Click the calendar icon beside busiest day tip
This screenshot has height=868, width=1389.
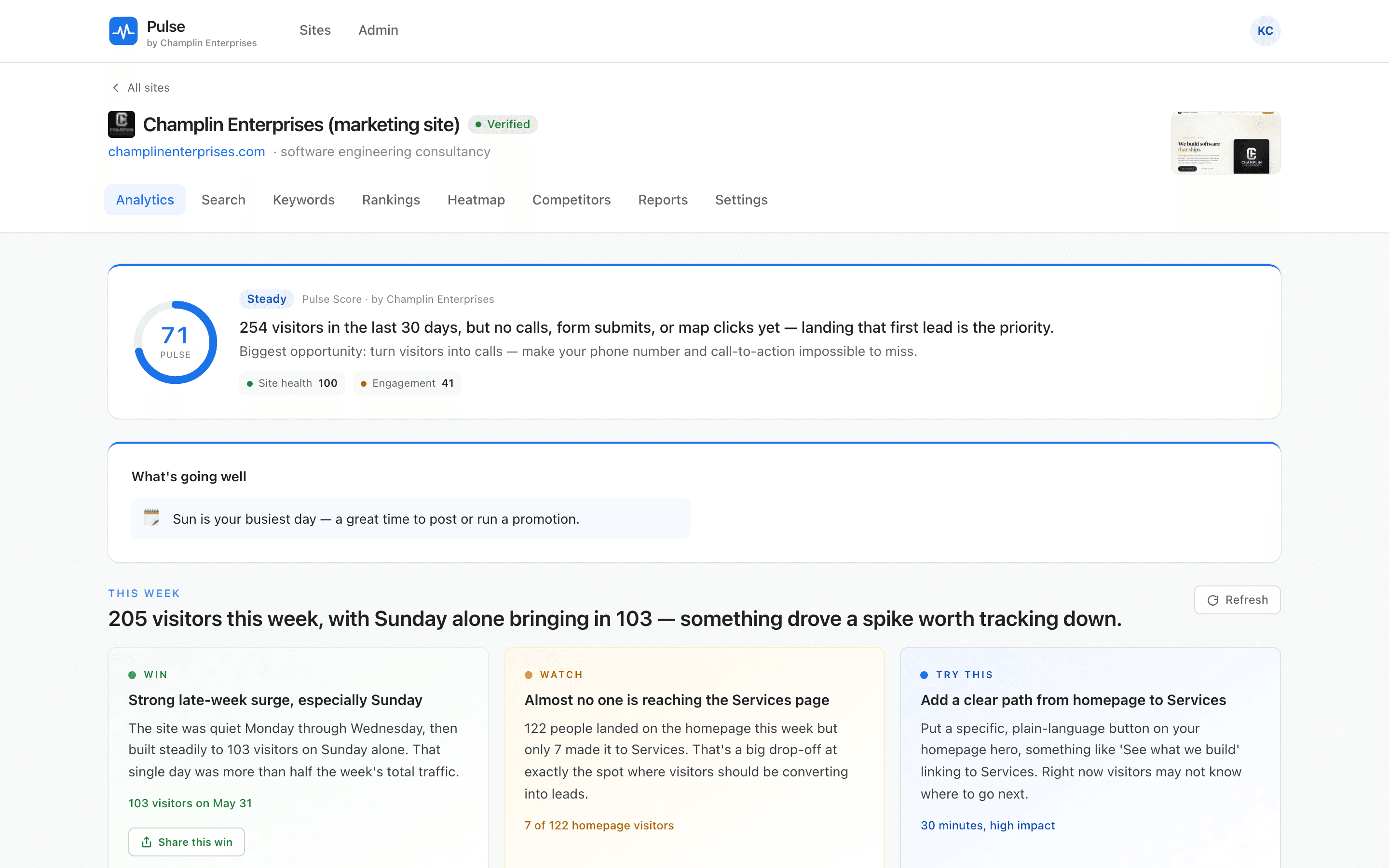click(151, 518)
